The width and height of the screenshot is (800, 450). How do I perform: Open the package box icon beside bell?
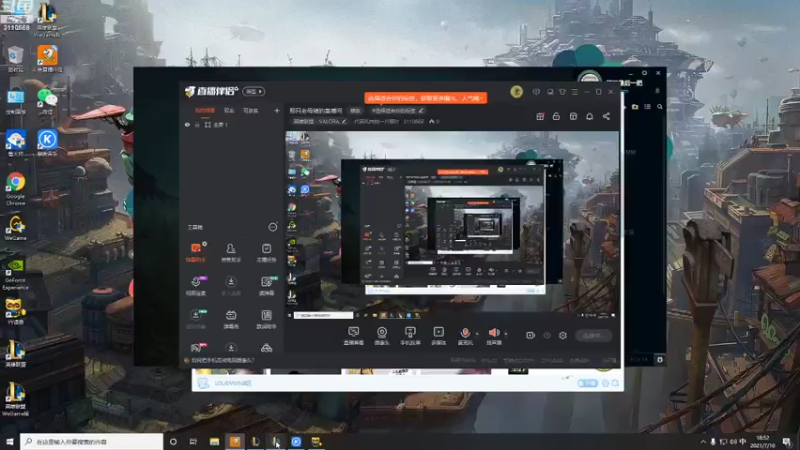pos(573,116)
